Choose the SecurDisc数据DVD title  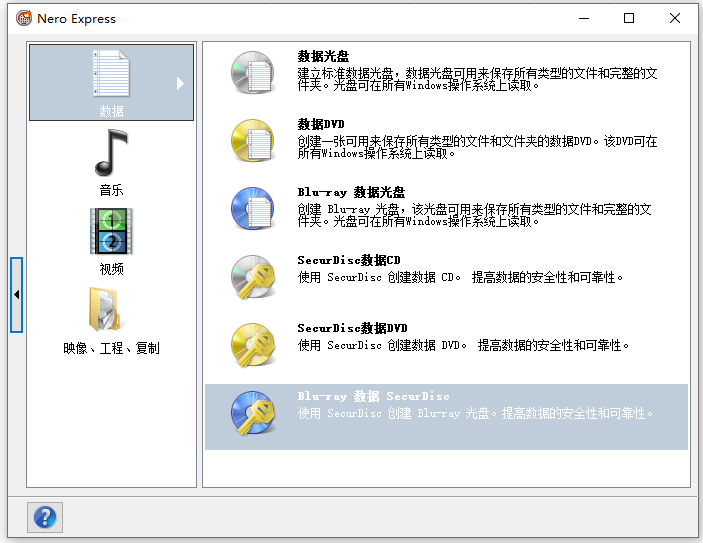[352, 328]
